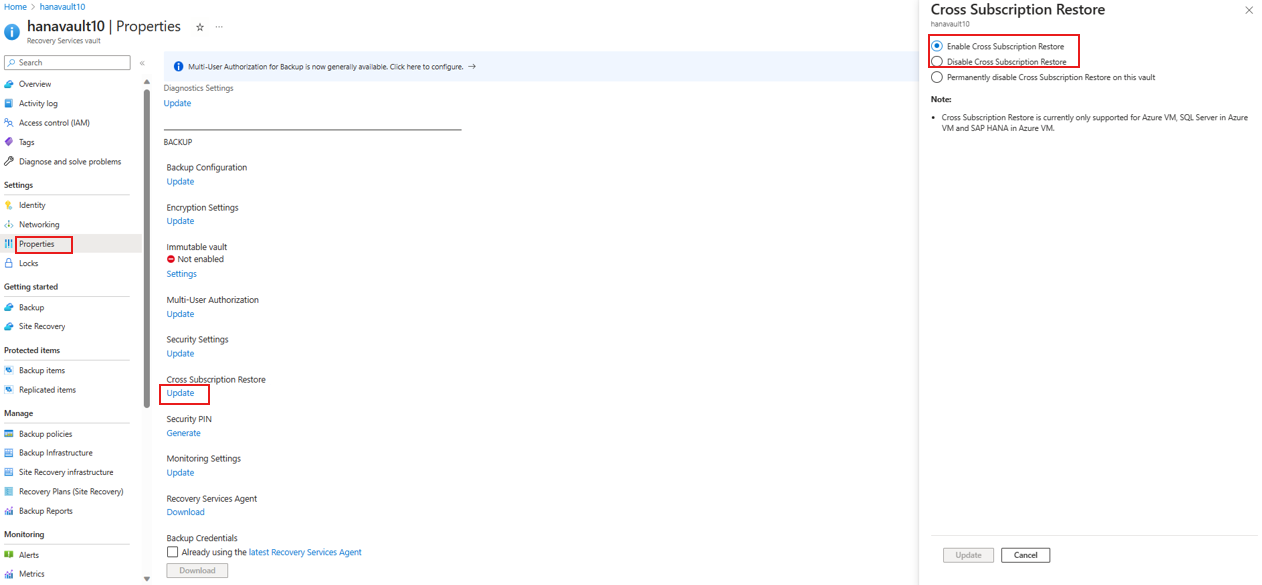Click the Networking icon

9,225
